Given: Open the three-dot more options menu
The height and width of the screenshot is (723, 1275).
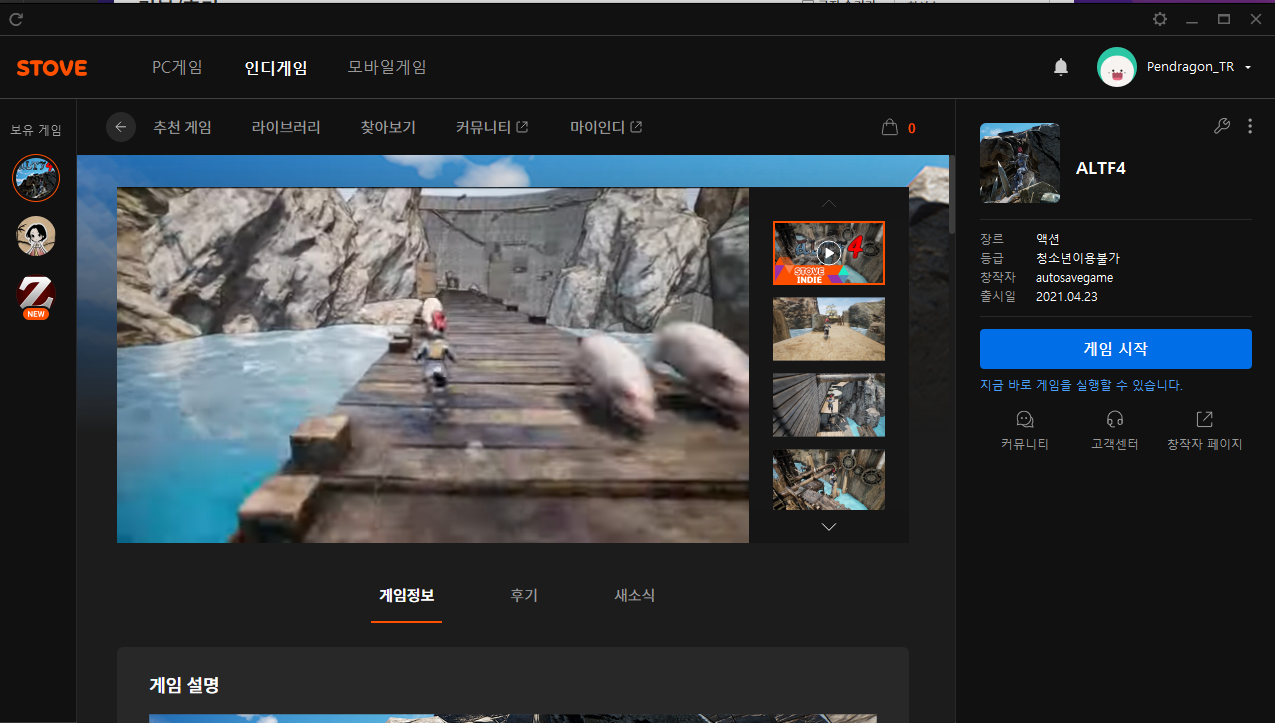Looking at the screenshot, I should pos(1249,126).
